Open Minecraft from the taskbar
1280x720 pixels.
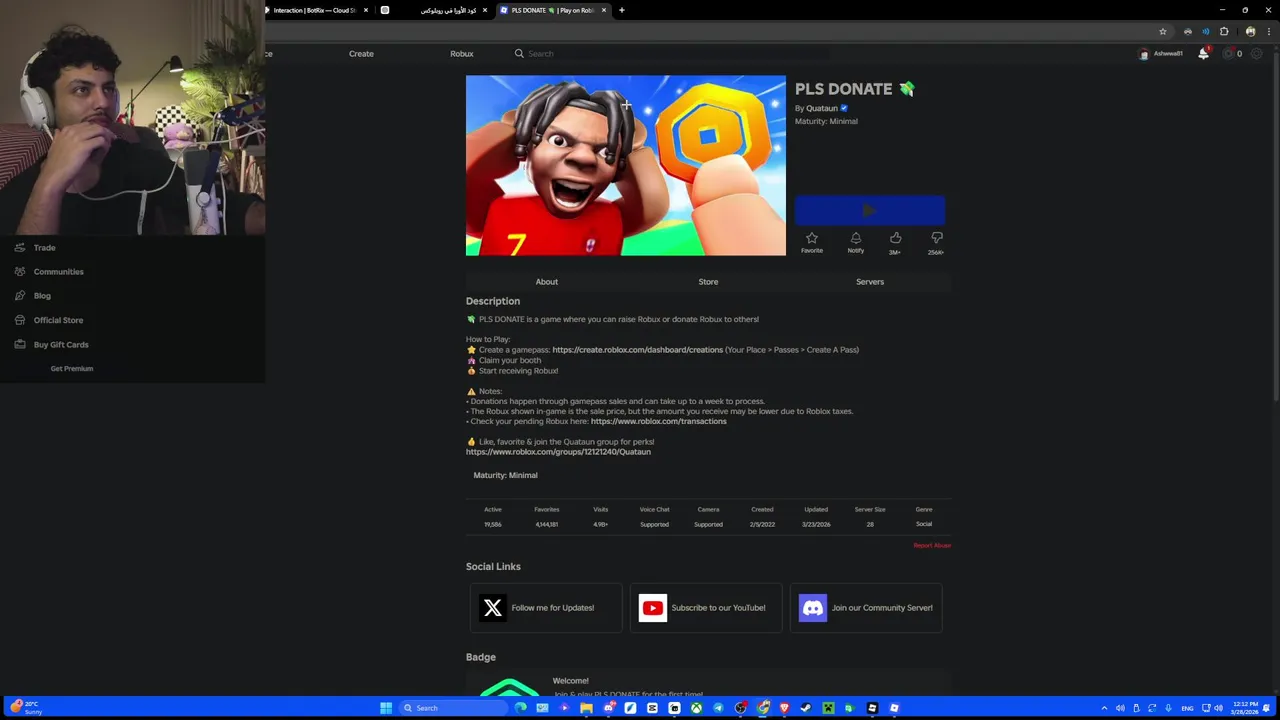(828, 708)
